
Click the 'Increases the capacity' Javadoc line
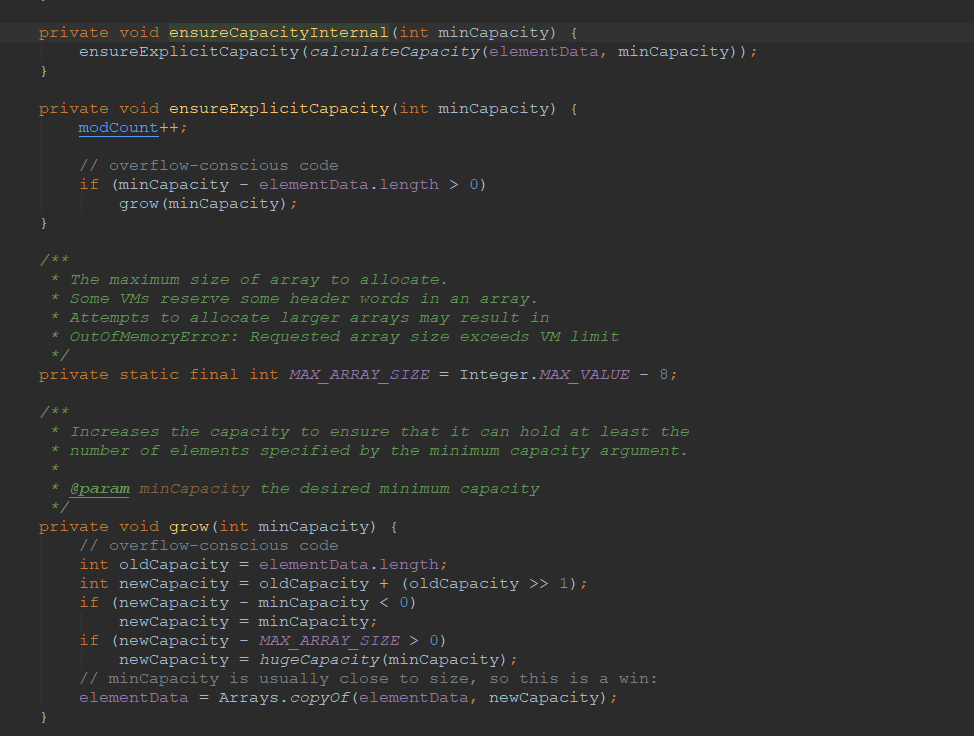coord(380,432)
